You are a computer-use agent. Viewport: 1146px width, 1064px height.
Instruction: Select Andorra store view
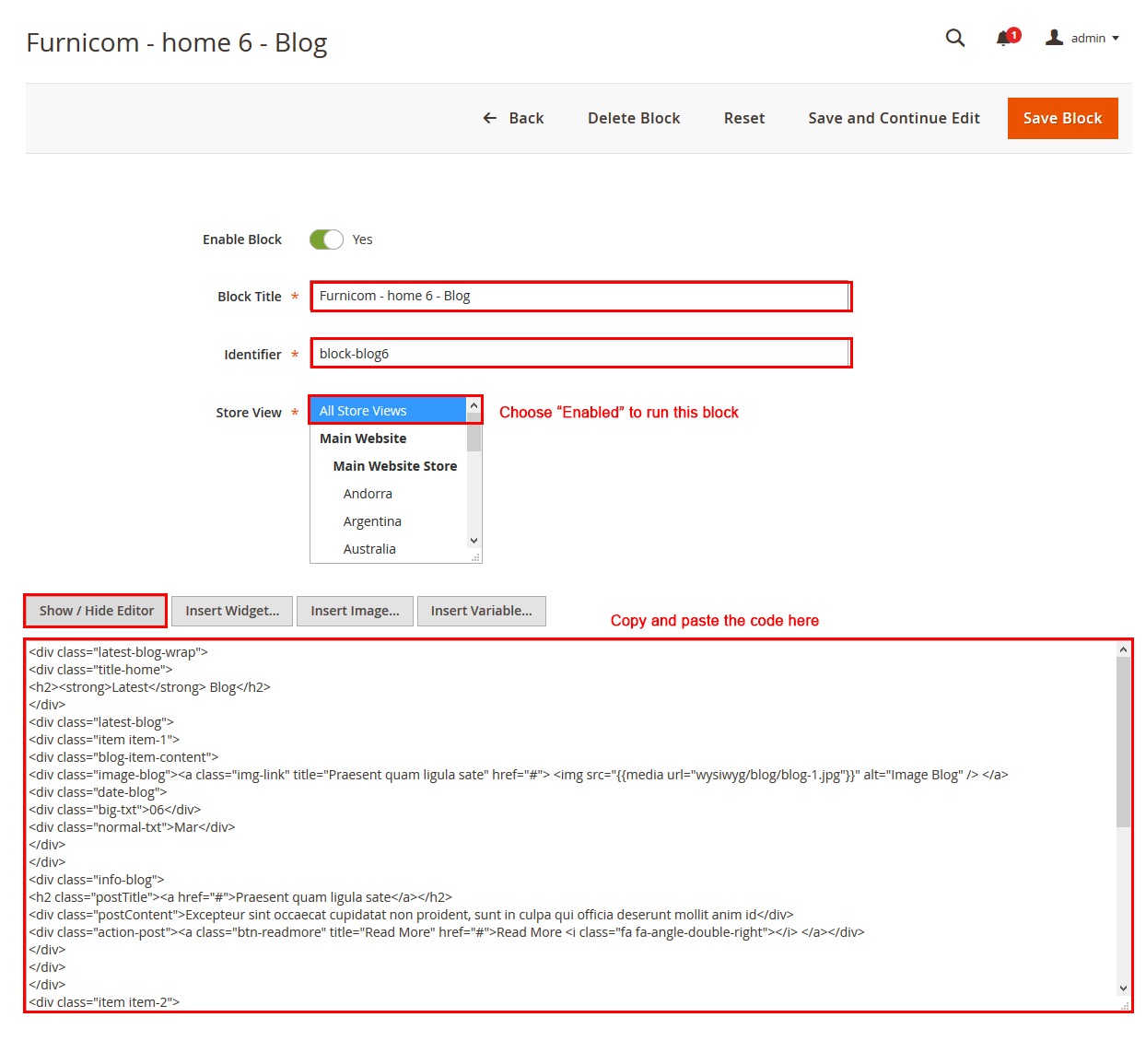click(388, 494)
